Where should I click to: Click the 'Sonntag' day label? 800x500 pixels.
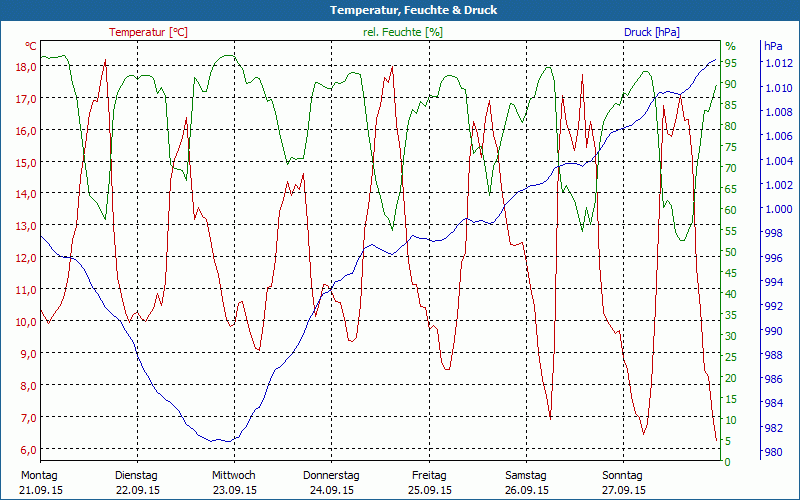point(622,476)
